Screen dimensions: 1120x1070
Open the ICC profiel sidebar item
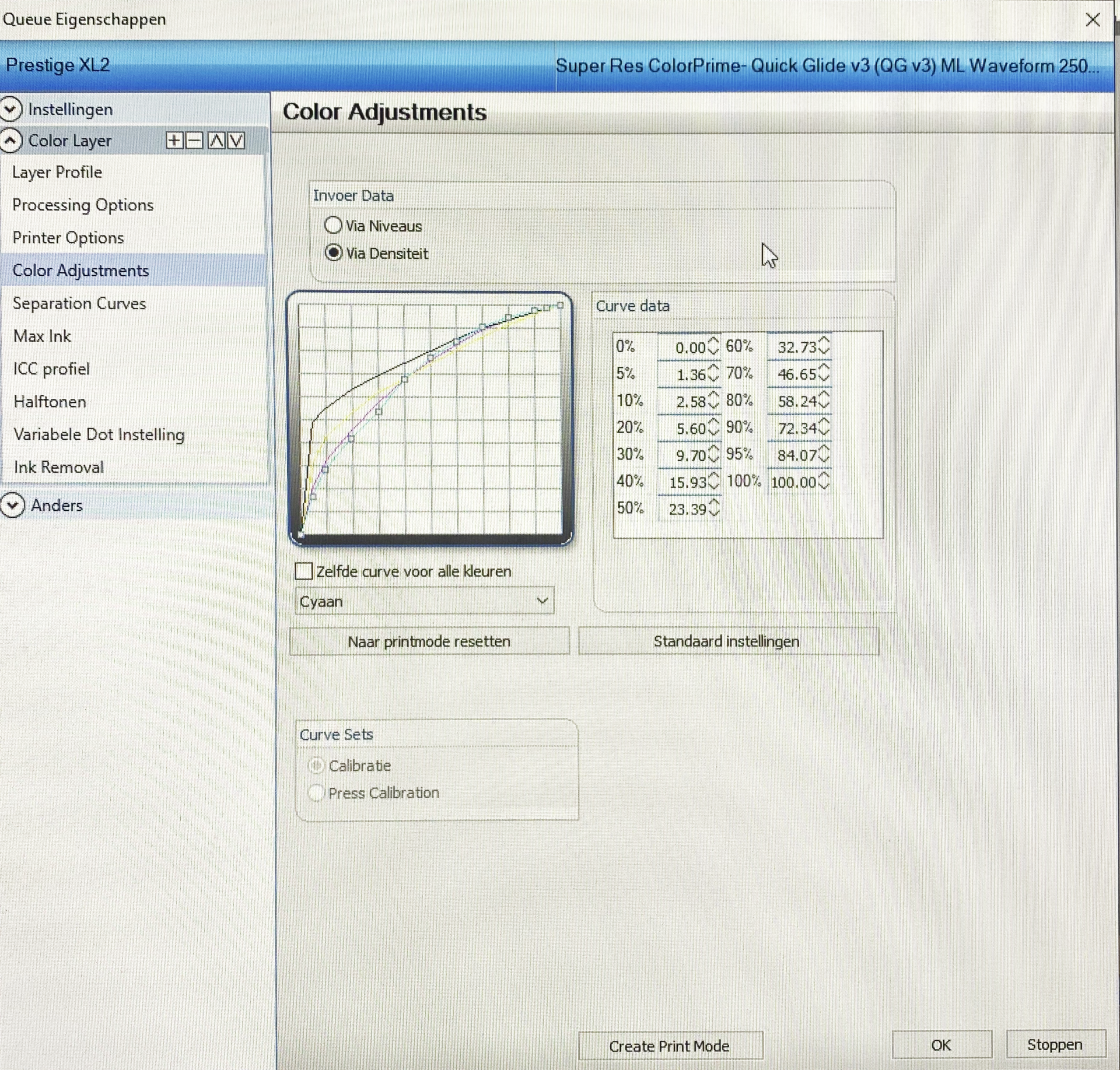(51, 369)
